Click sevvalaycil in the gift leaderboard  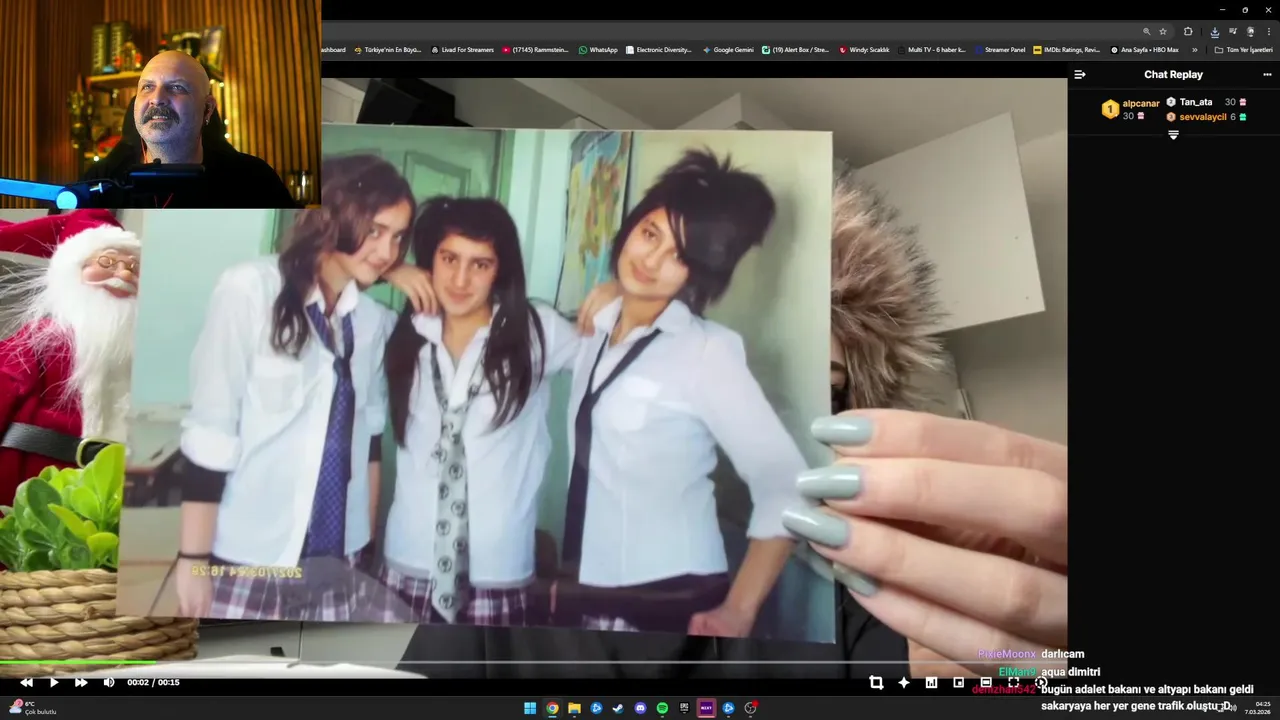[x=1203, y=117]
